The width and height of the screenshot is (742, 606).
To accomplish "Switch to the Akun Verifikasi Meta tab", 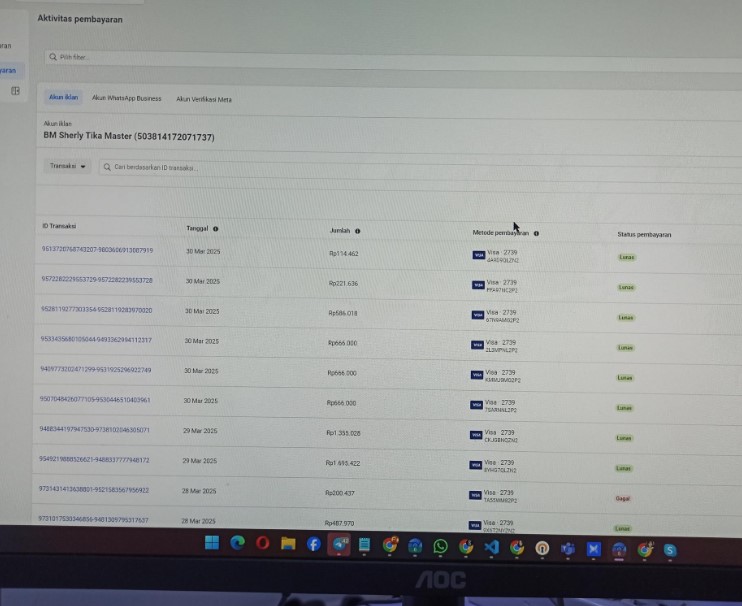I will click(x=203, y=99).
